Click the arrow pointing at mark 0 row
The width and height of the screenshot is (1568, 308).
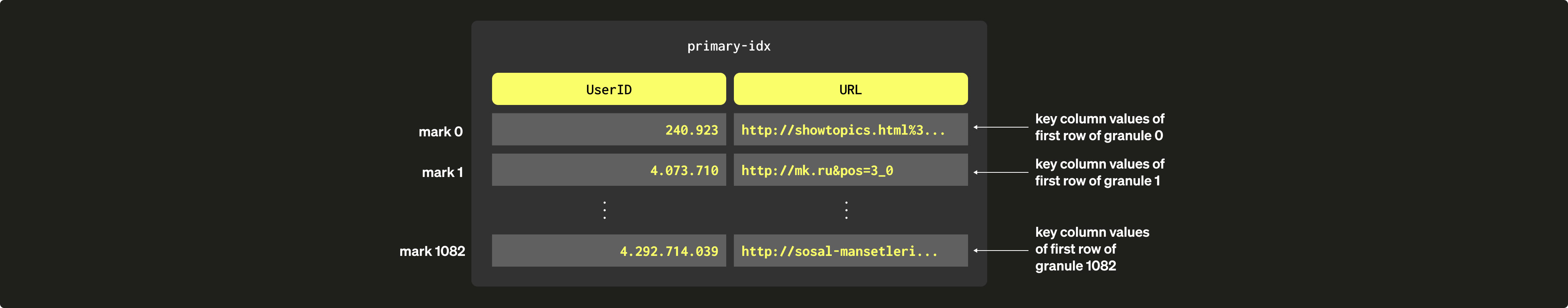pyautogui.click(x=1000, y=128)
